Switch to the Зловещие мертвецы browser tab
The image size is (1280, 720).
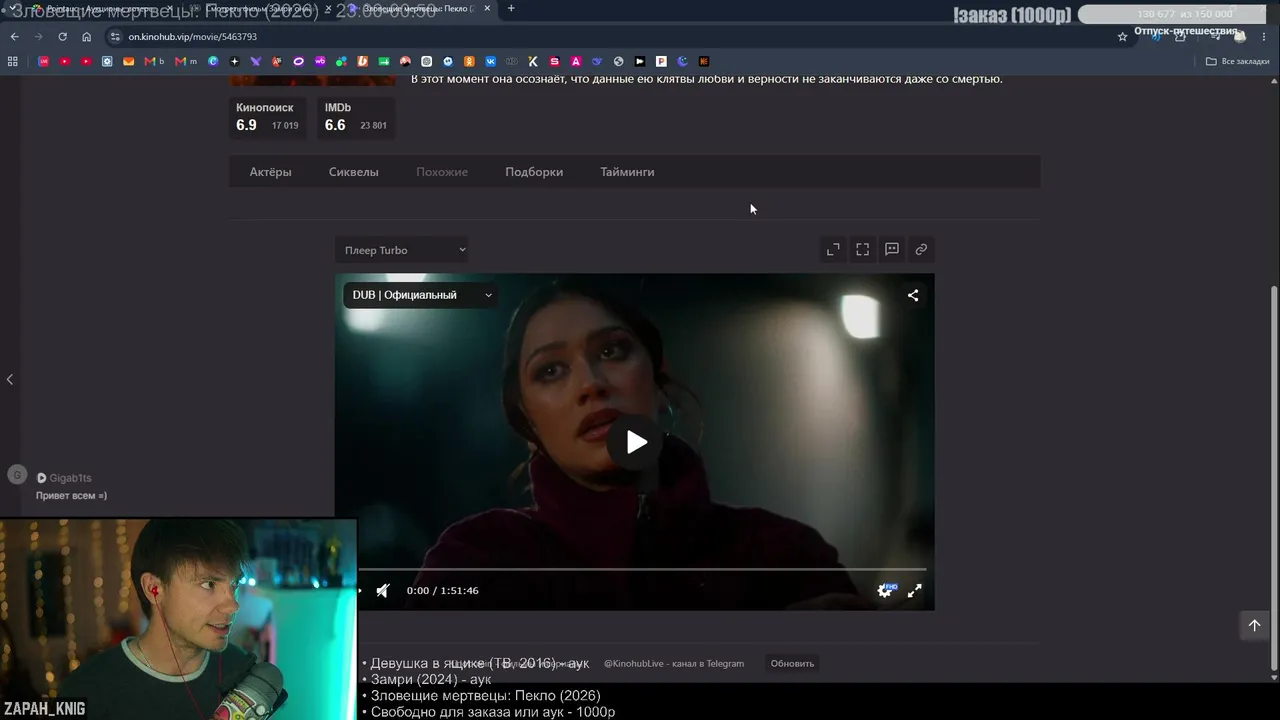420,8
